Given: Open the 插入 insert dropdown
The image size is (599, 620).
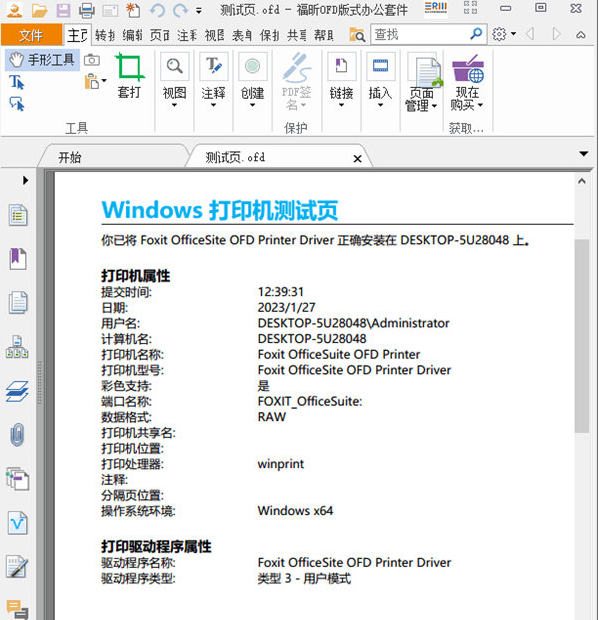Looking at the screenshot, I should click(x=380, y=79).
